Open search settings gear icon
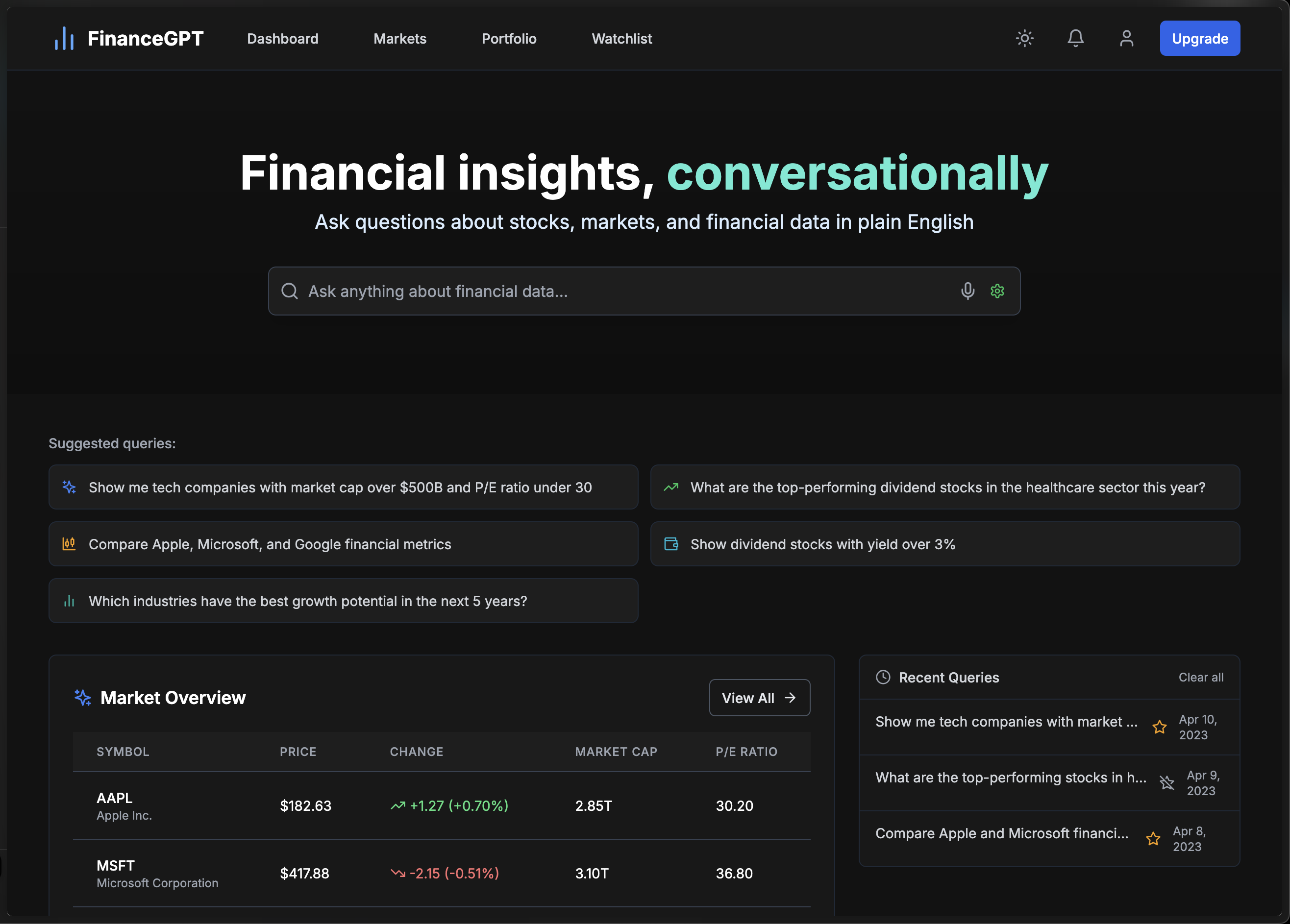 (997, 291)
